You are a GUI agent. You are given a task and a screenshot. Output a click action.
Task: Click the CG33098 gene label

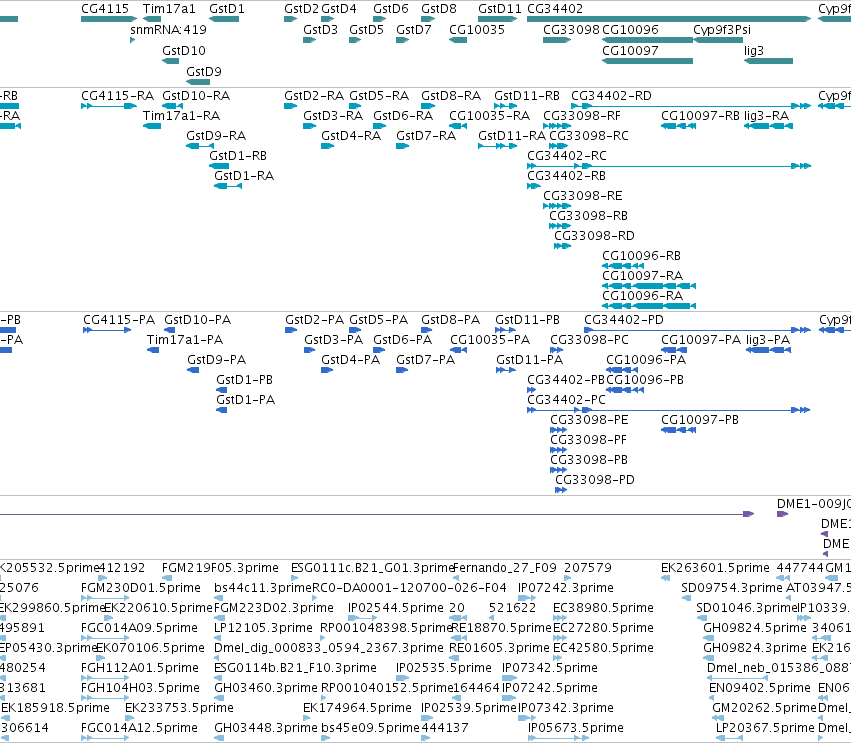[571, 29]
